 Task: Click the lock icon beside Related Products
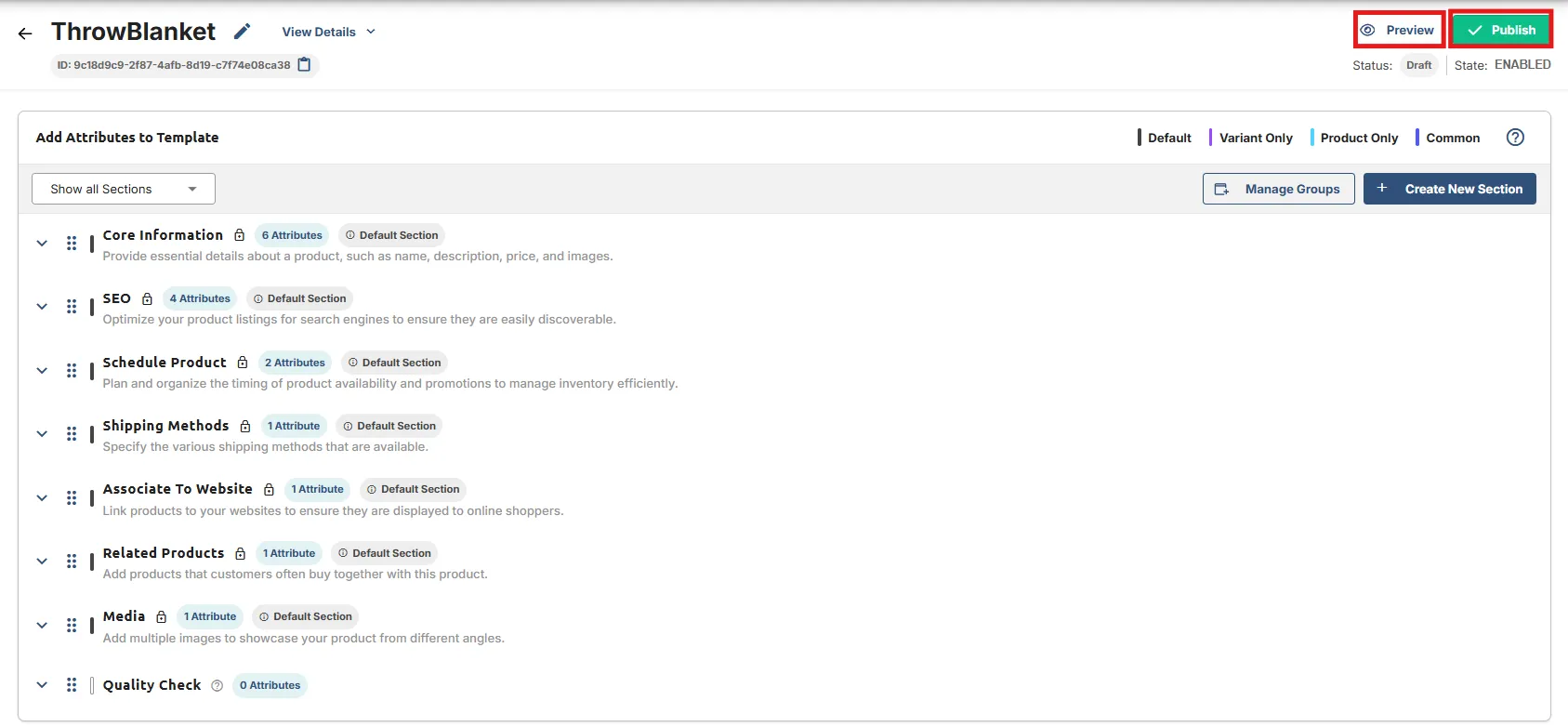[x=241, y=553]
